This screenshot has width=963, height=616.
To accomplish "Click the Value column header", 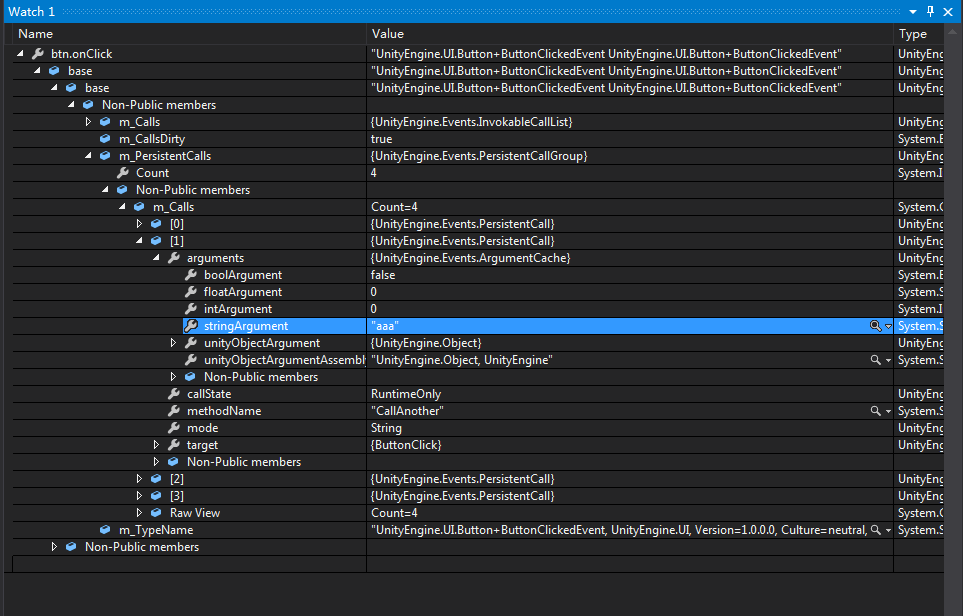I will click(x=630, y=34).
